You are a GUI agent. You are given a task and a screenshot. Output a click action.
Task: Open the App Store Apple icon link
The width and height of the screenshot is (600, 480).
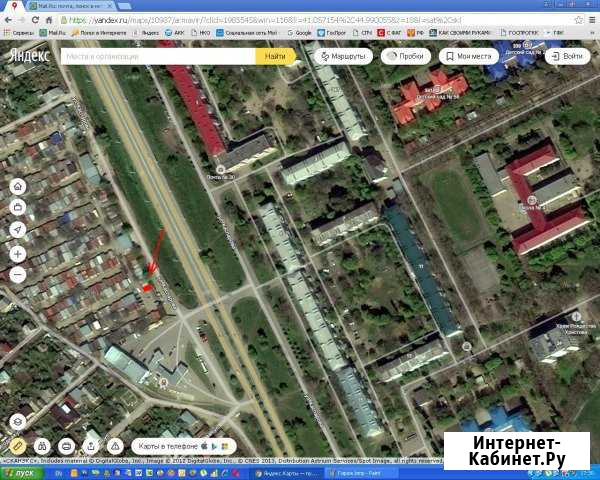tap(204, 446)
